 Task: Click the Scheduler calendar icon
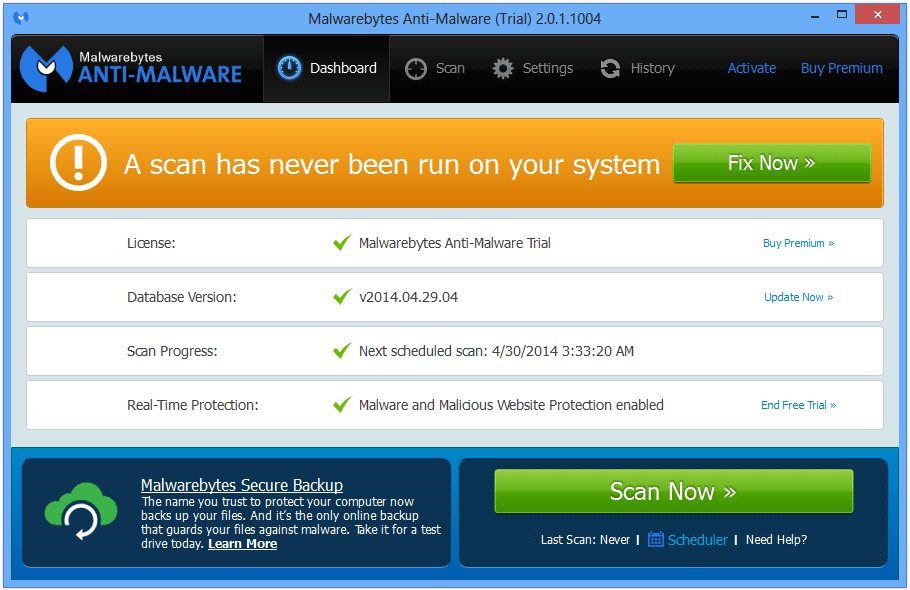click(x=655, y=540)
